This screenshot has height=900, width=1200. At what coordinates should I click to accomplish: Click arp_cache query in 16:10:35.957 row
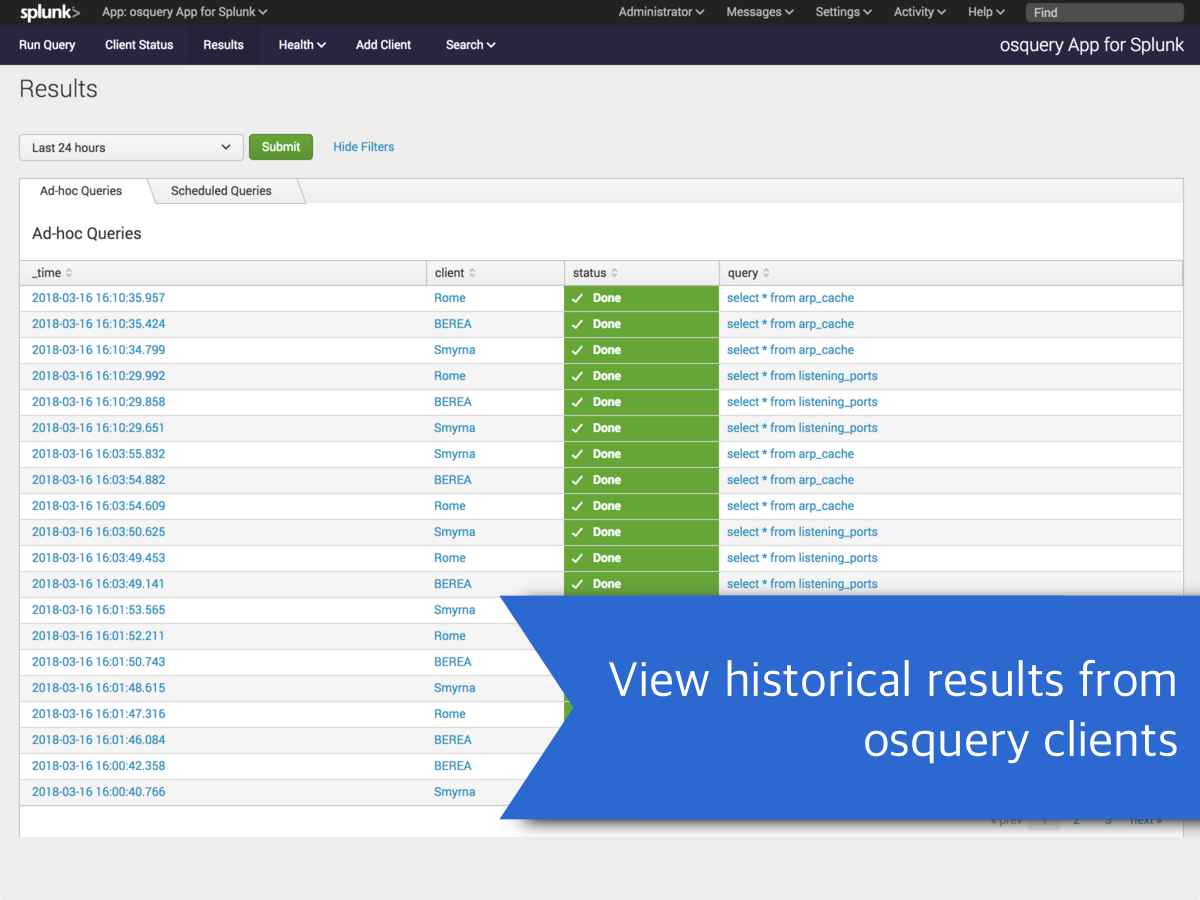tap(791, 298)
